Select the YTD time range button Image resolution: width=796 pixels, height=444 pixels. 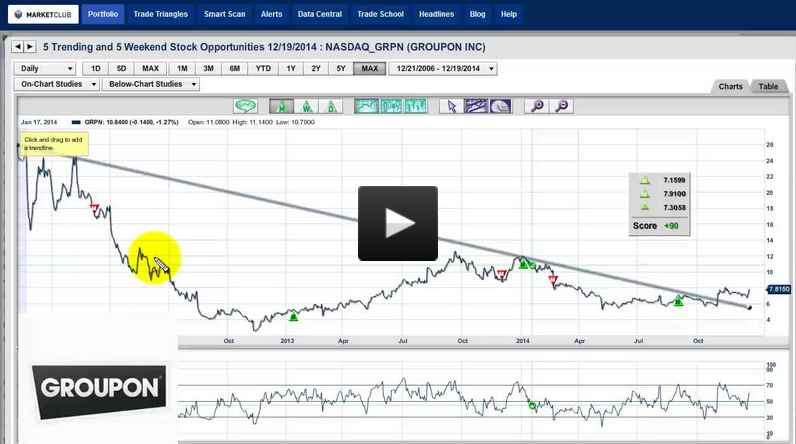click(263, 68)
